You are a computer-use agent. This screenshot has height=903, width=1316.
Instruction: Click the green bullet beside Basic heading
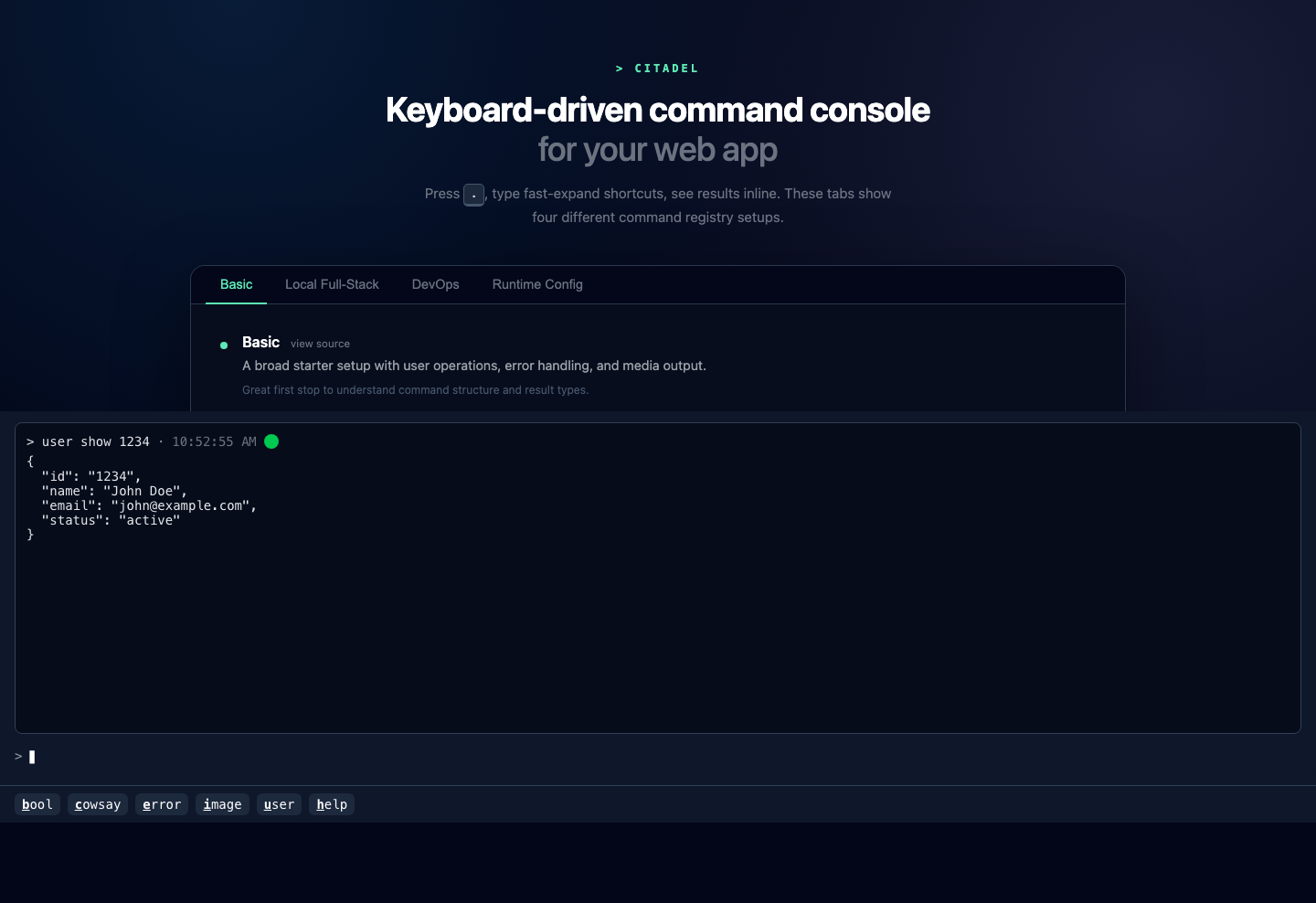pos(224,345)
